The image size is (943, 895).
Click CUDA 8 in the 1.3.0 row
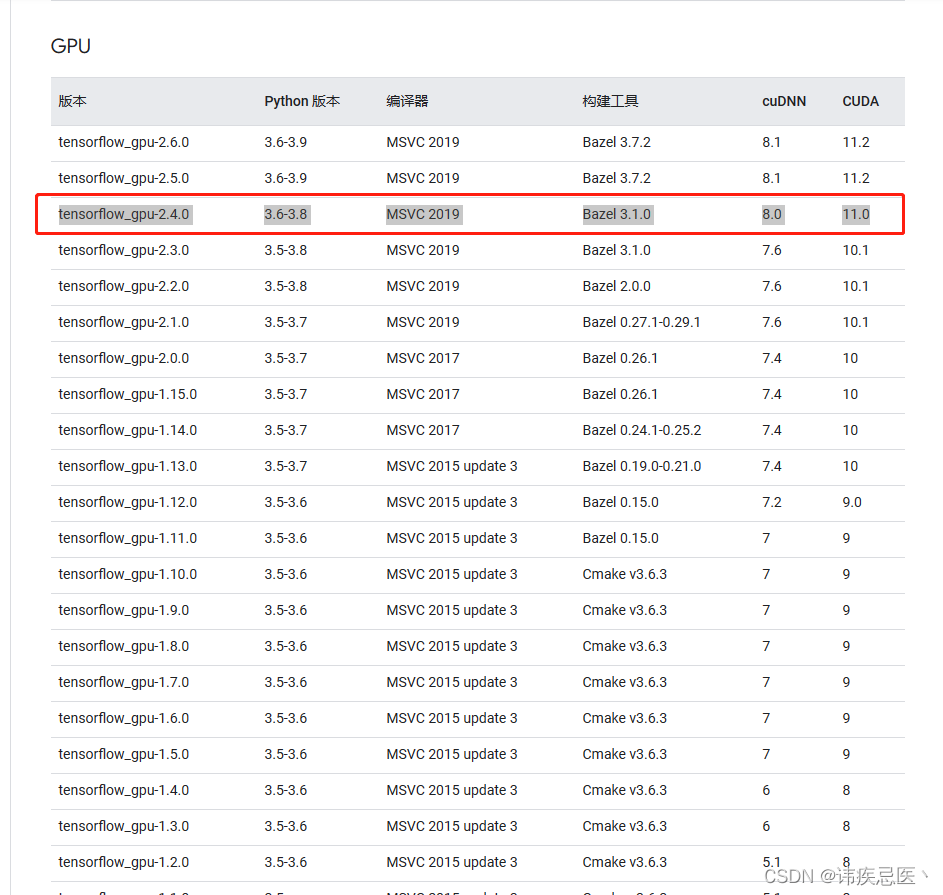click(846, 826)
